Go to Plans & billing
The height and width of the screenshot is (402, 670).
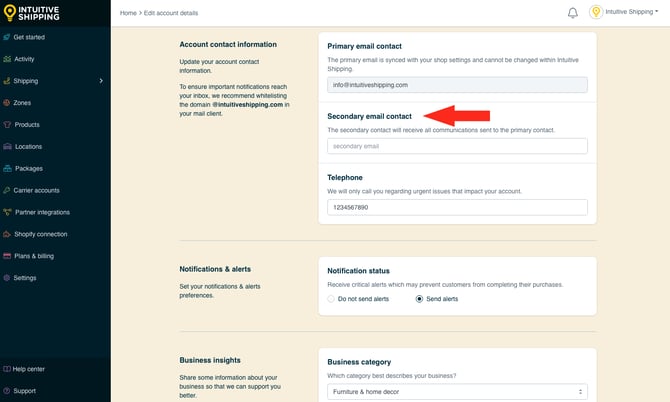click(x=34, y=256)
